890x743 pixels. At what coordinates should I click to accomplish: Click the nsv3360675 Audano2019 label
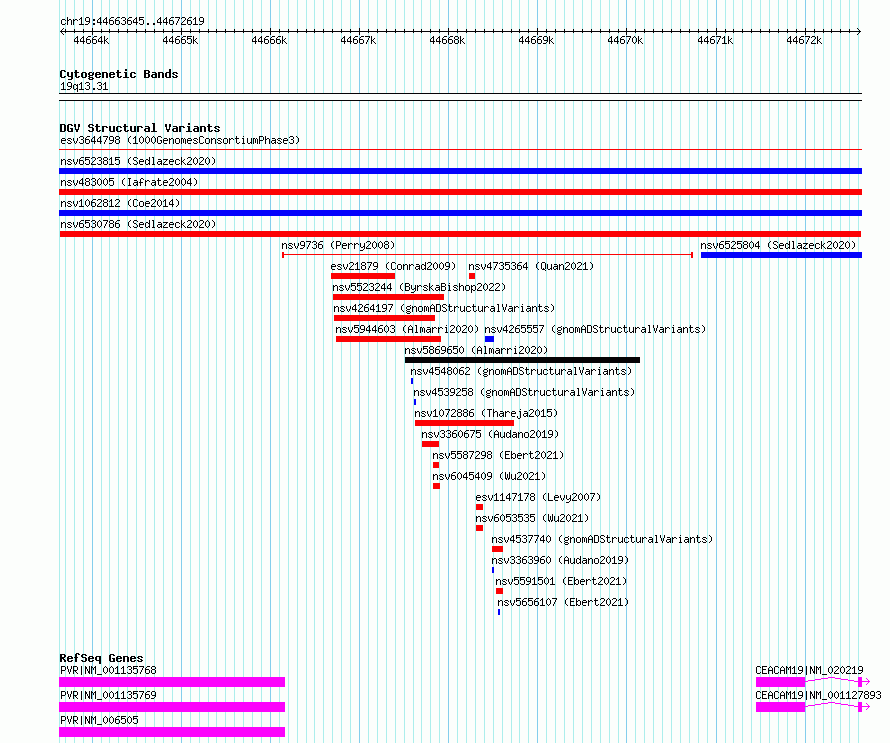tap(490, 434)
